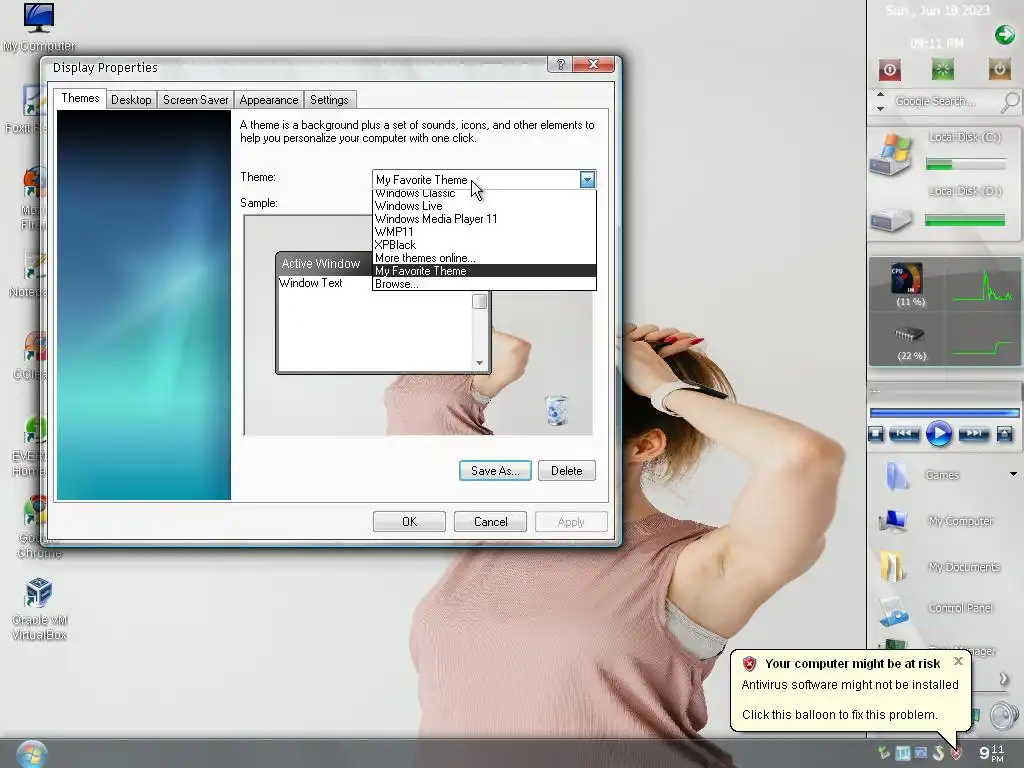This screenshot has height=768, width=1024.
Task: Select XPBlack theme from list
Action: pos(484,245)
